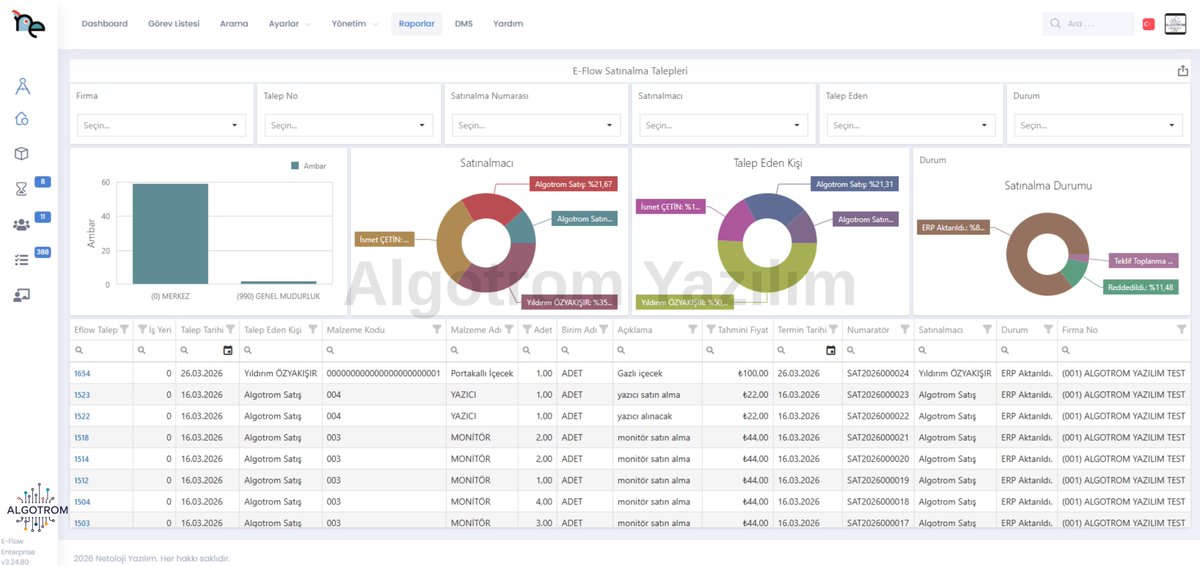Click cell SAT2026000024 in Numaratör column
1200x567 pixels.
click(x=878, y=373)
